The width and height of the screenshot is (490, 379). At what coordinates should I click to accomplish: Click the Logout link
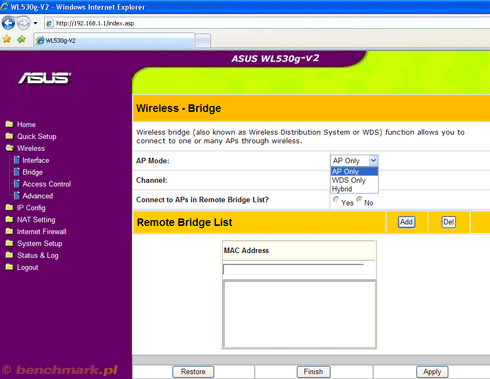click(28, 267)
